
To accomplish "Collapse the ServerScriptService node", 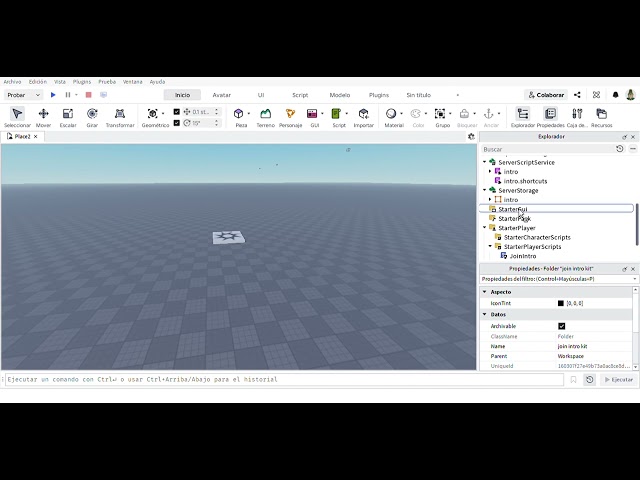I will [484, 162].
